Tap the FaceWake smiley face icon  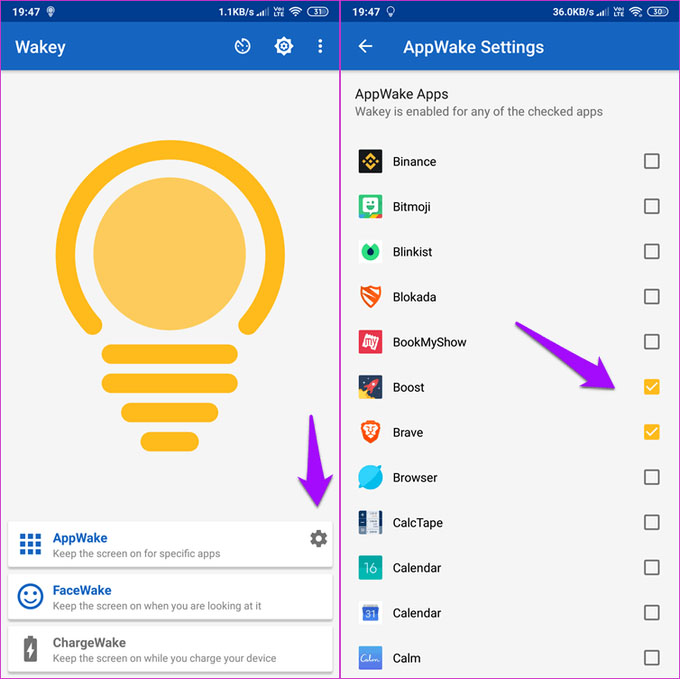(x=30, y=596)
